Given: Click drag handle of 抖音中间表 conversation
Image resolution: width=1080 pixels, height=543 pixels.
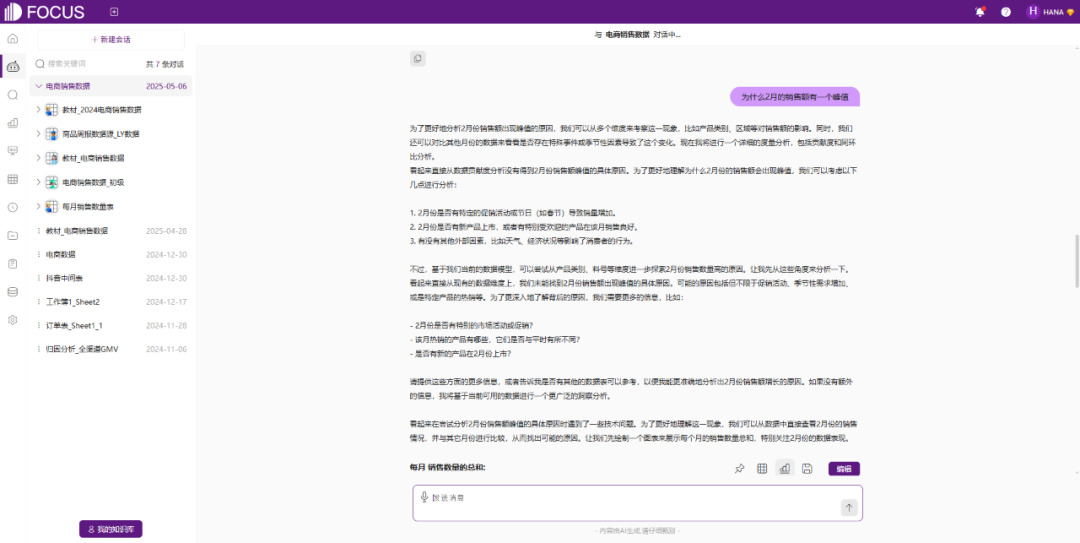Looking at the screenshot, I should [39, 278].
